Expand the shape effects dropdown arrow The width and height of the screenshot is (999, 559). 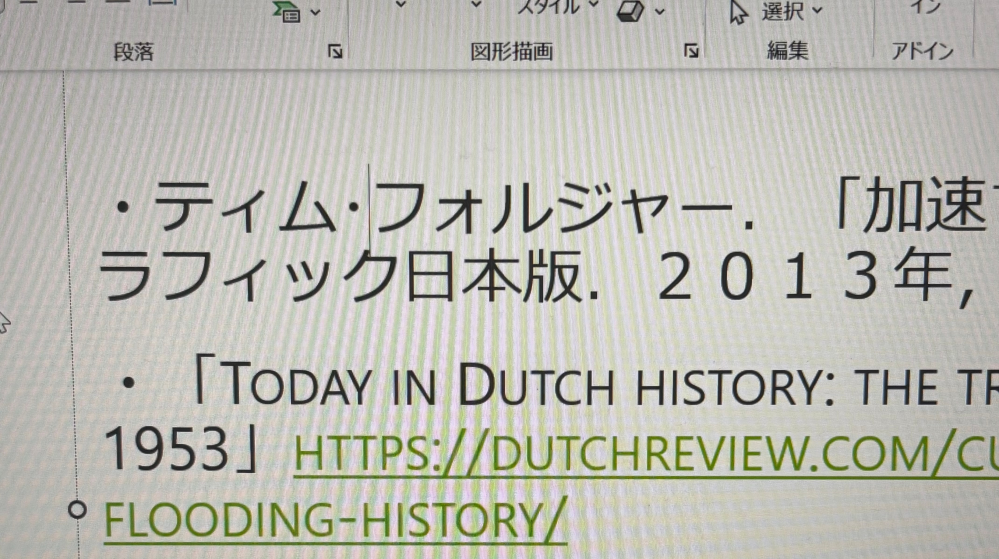click(x=660, y=11)
